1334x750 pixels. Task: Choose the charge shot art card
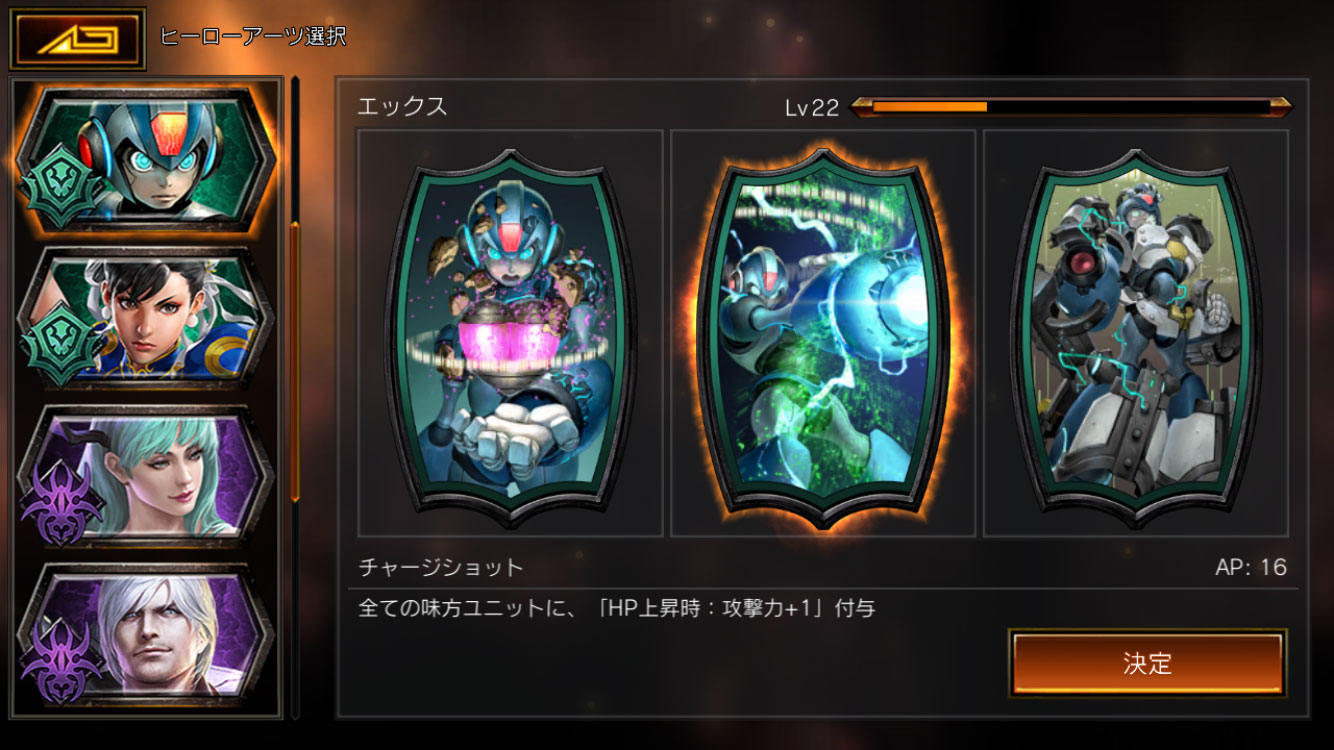(823, 333)
